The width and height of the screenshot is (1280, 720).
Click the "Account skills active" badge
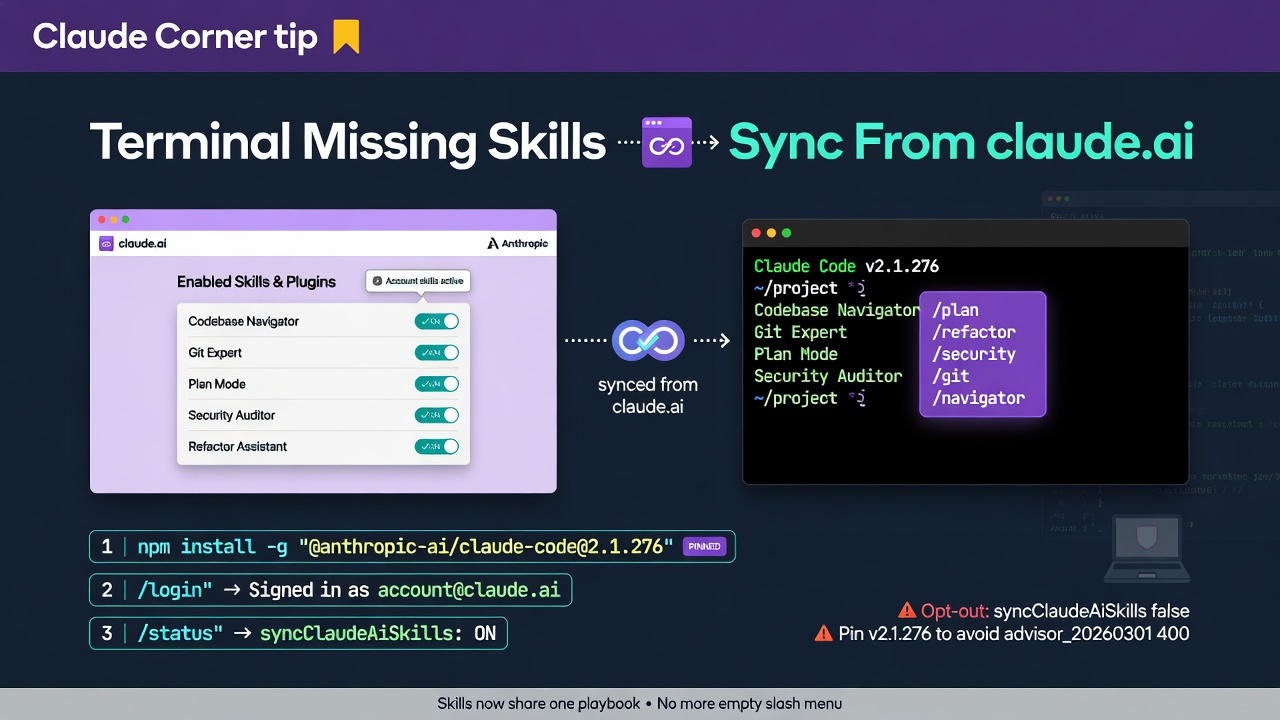[x=418, y=281]
